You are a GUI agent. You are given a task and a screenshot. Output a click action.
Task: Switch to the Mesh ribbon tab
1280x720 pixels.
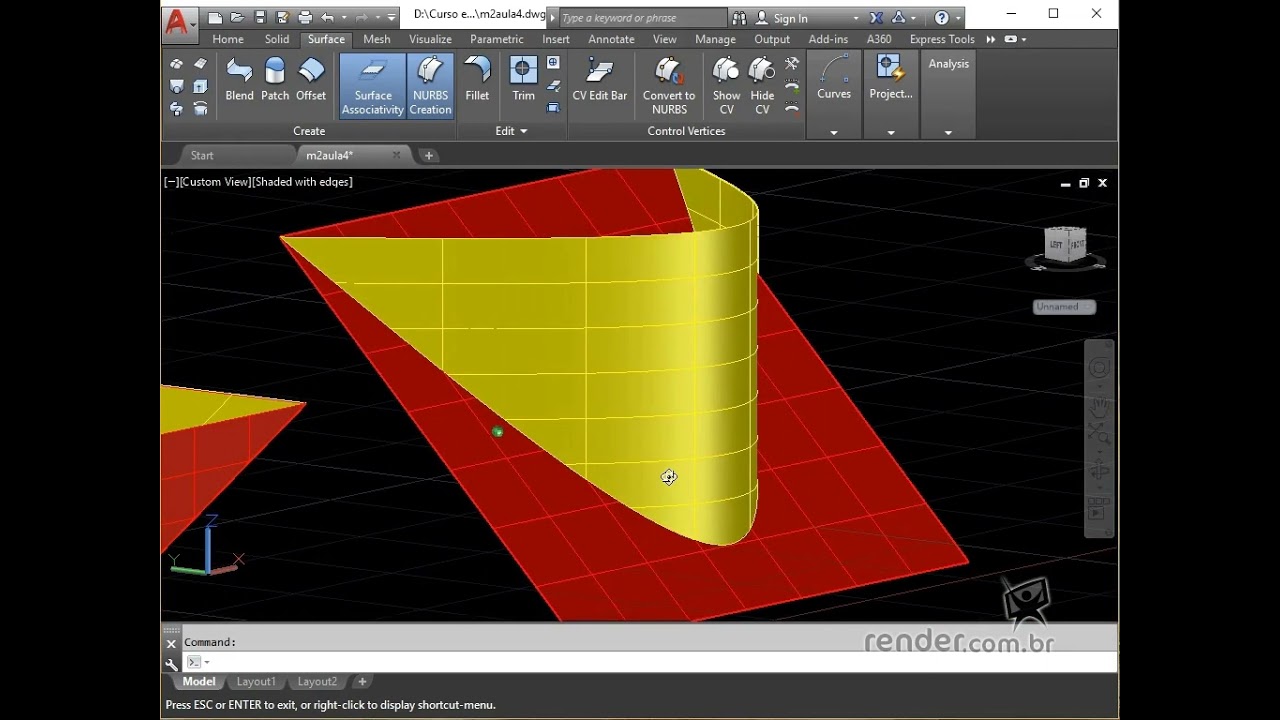point(377,39)
